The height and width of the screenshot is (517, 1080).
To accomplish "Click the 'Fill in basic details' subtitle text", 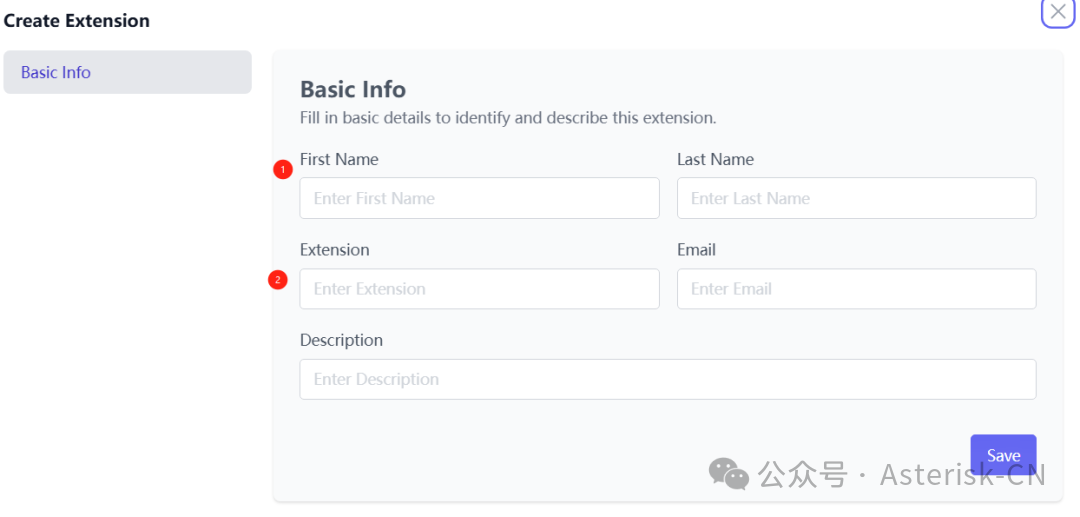I will tap(508, 118).
